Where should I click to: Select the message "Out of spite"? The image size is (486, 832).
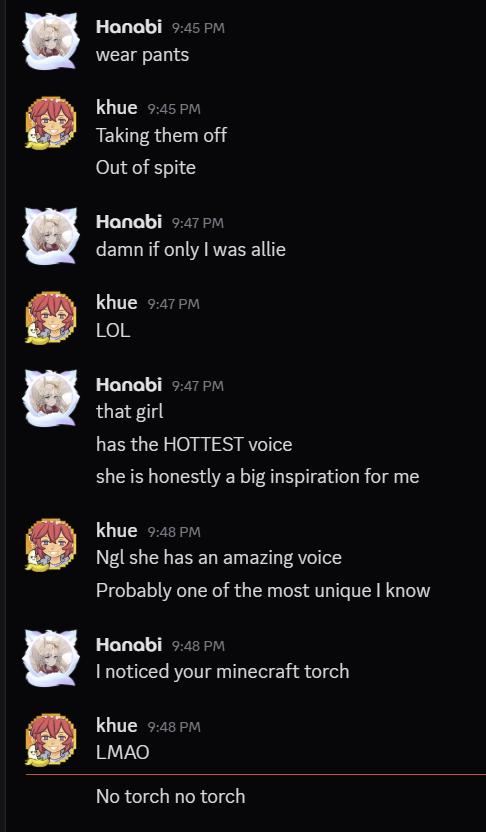coord(146,168)
